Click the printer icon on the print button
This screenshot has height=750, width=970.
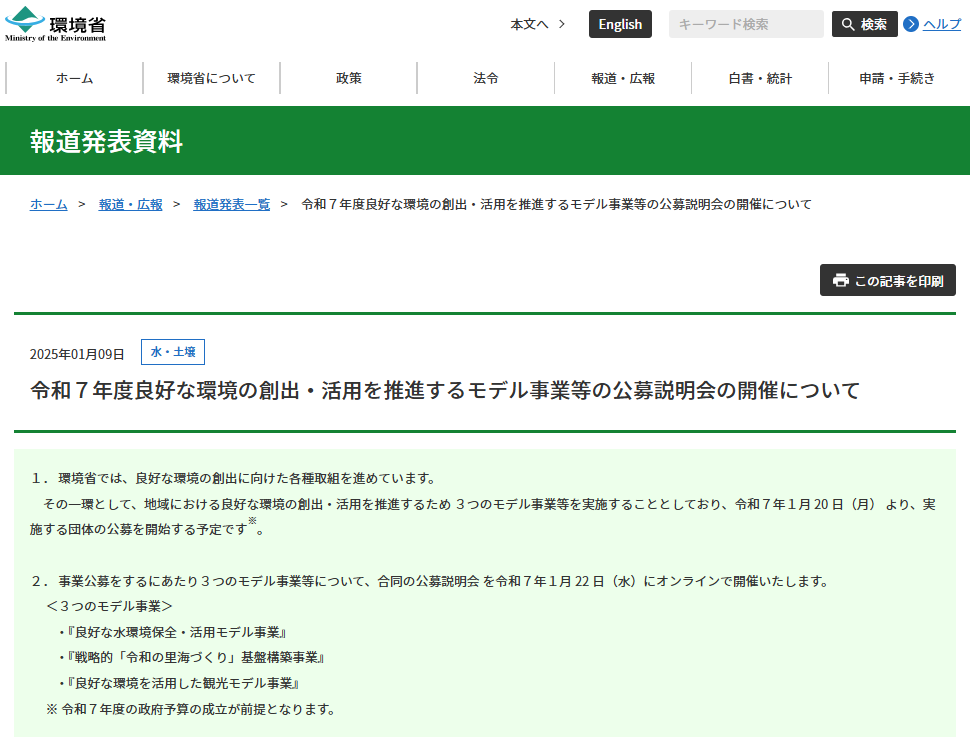841,281
